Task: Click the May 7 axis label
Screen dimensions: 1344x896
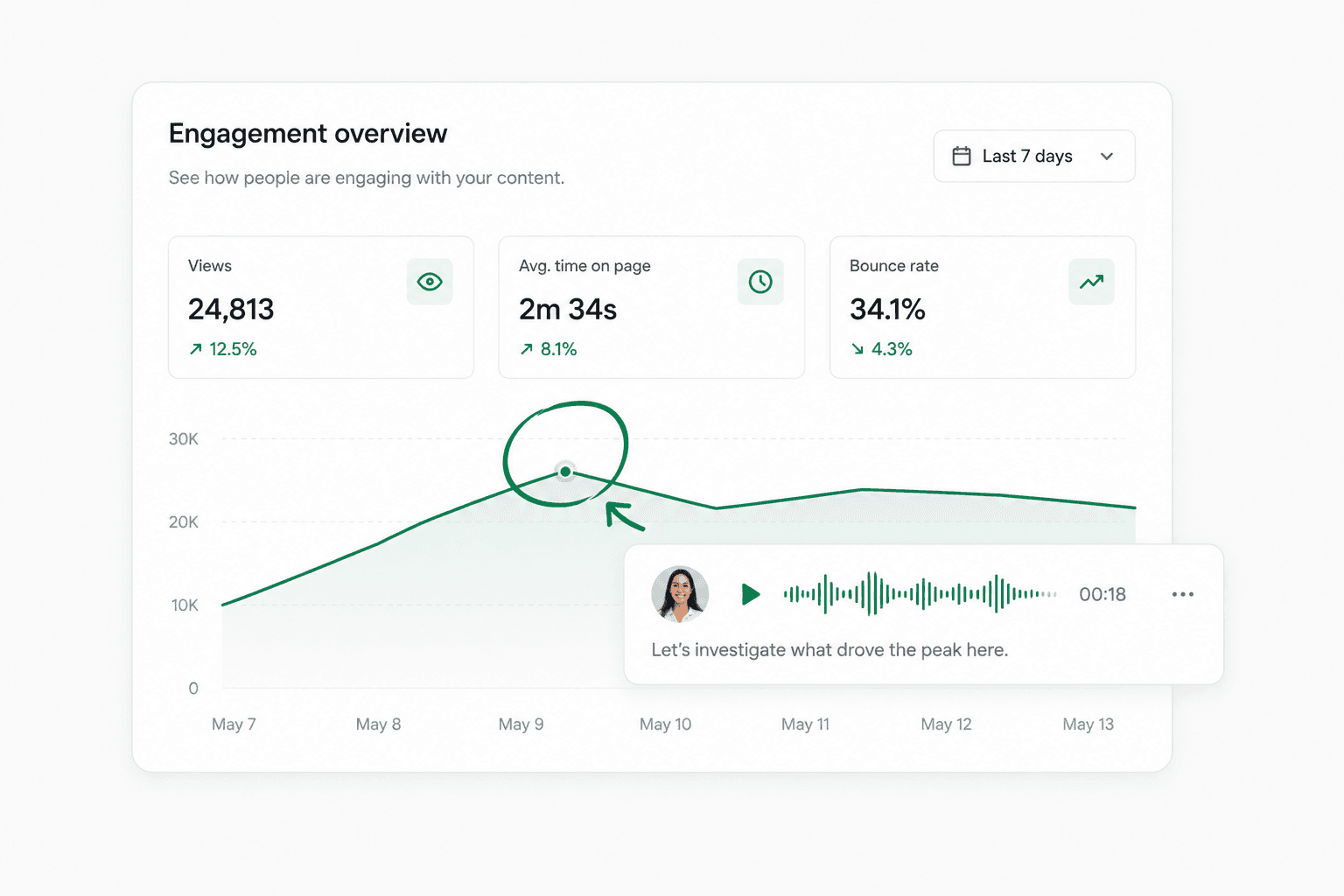Action: click(x=234, y=724)
